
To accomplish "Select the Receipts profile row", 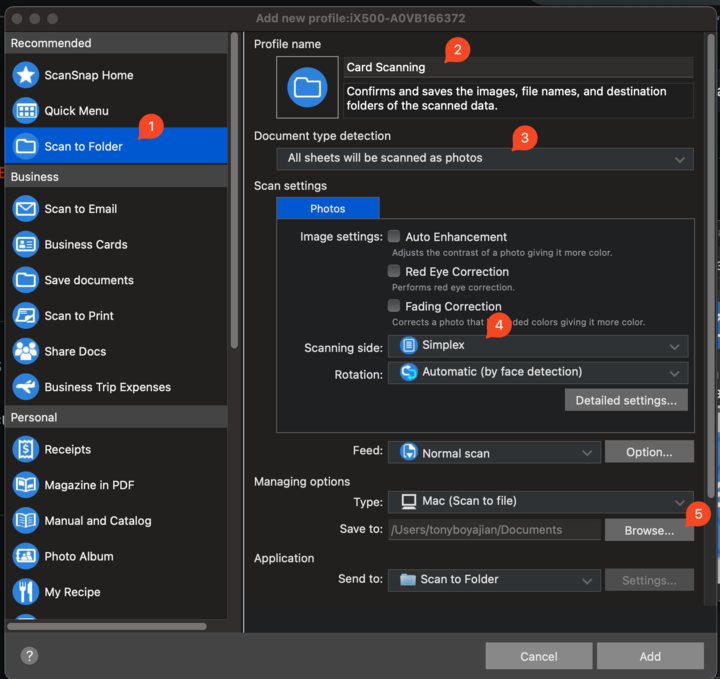I will tap(116, 449).
